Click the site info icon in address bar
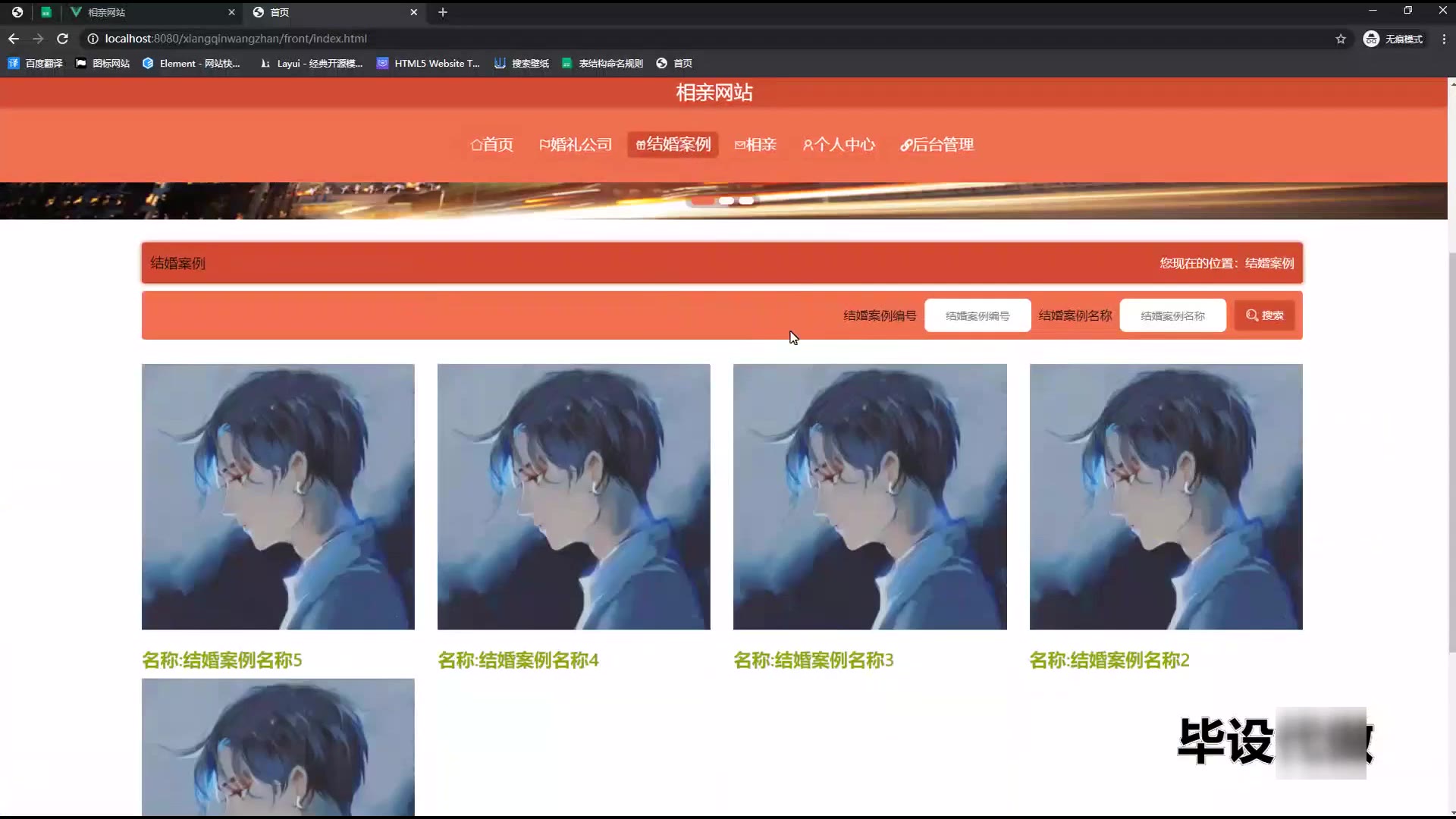 coord(93,39)
